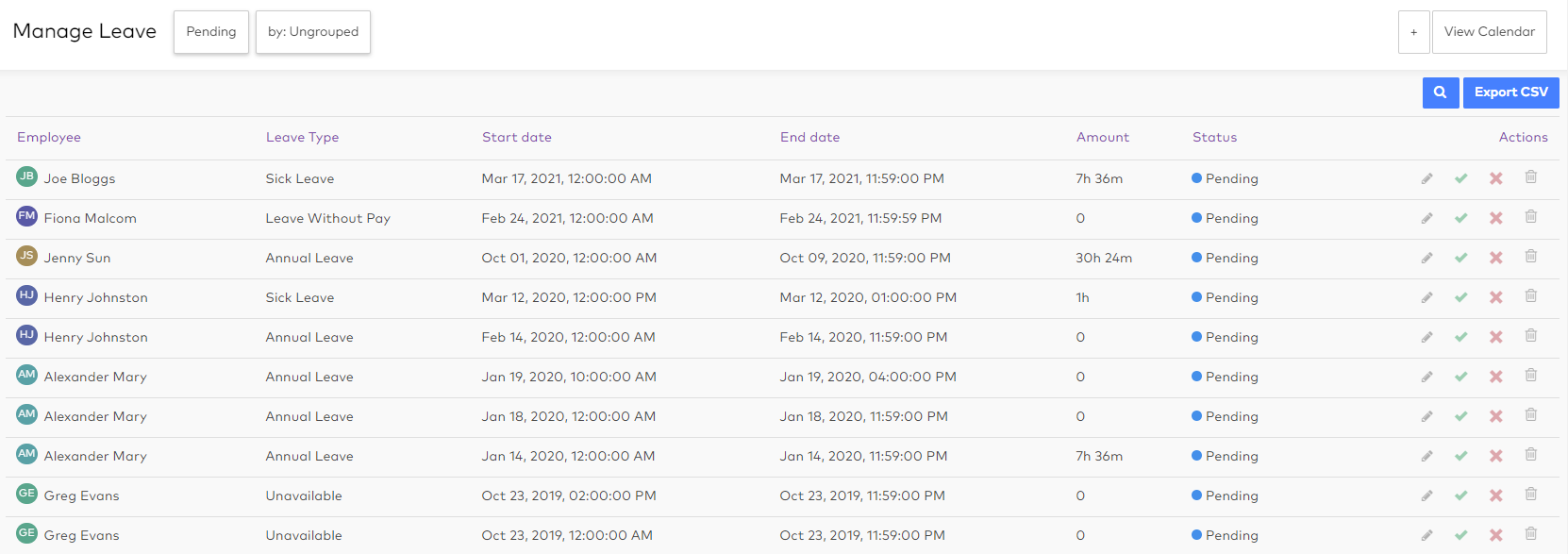1568x554 pixels.
Task: Reject Jenny Sun's annual leave with red X
Action: coord(1495,258)
